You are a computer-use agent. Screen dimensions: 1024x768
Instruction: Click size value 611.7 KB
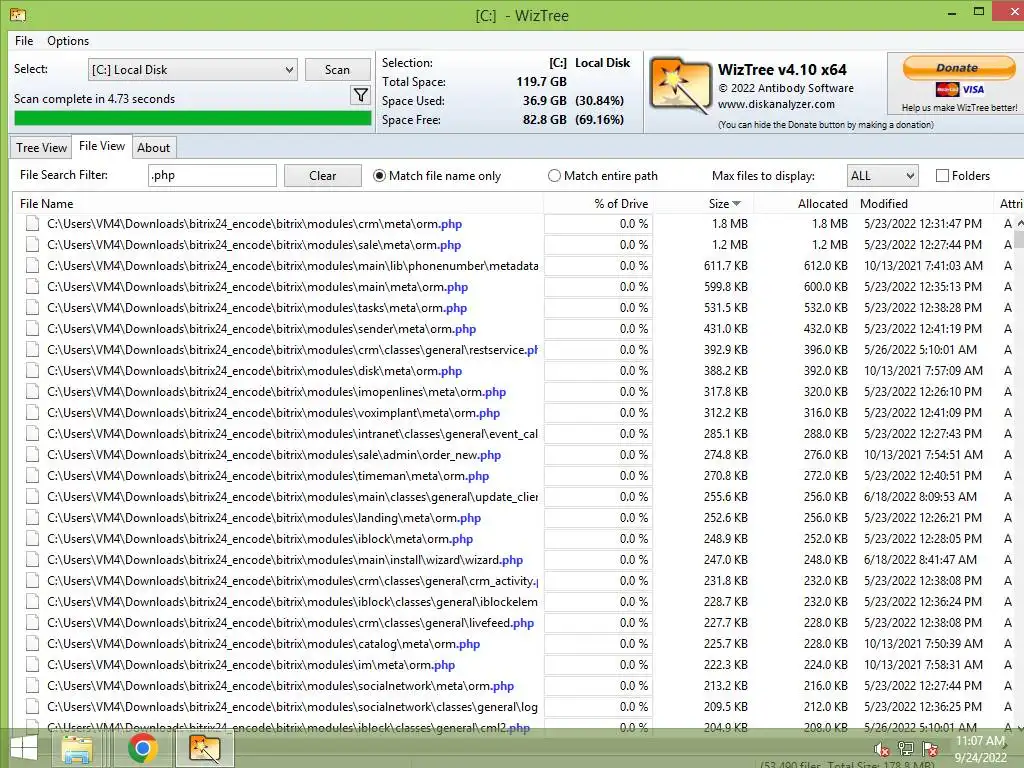(x=726, y=266)
